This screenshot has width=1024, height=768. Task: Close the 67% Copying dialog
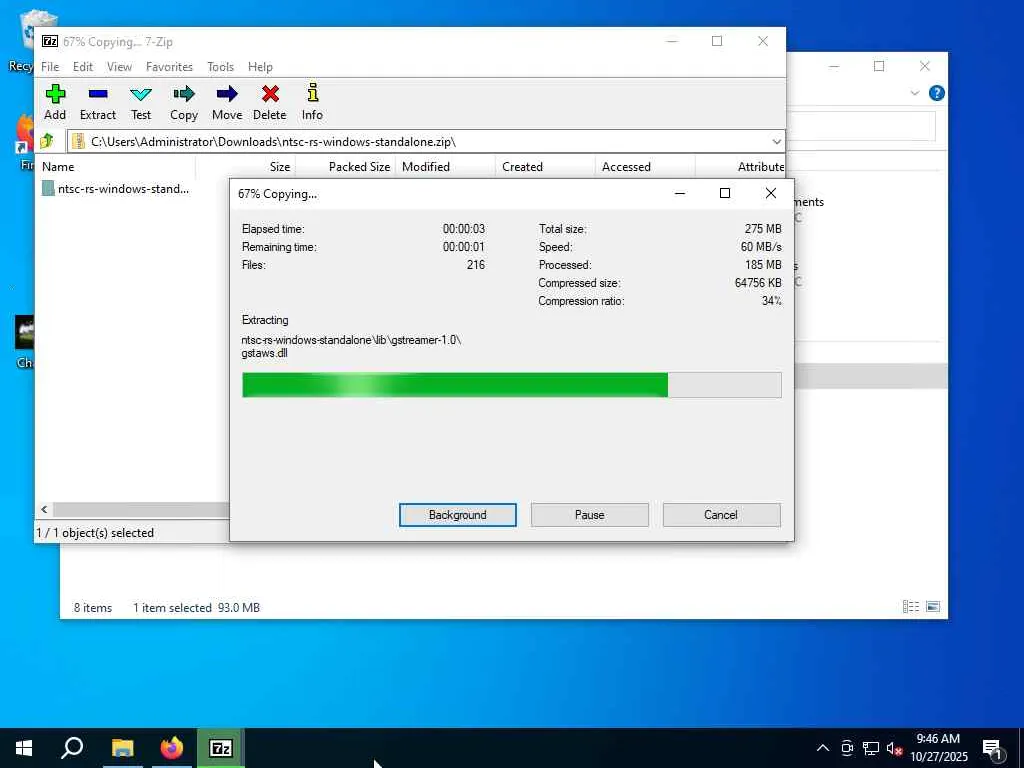(771, 193)
